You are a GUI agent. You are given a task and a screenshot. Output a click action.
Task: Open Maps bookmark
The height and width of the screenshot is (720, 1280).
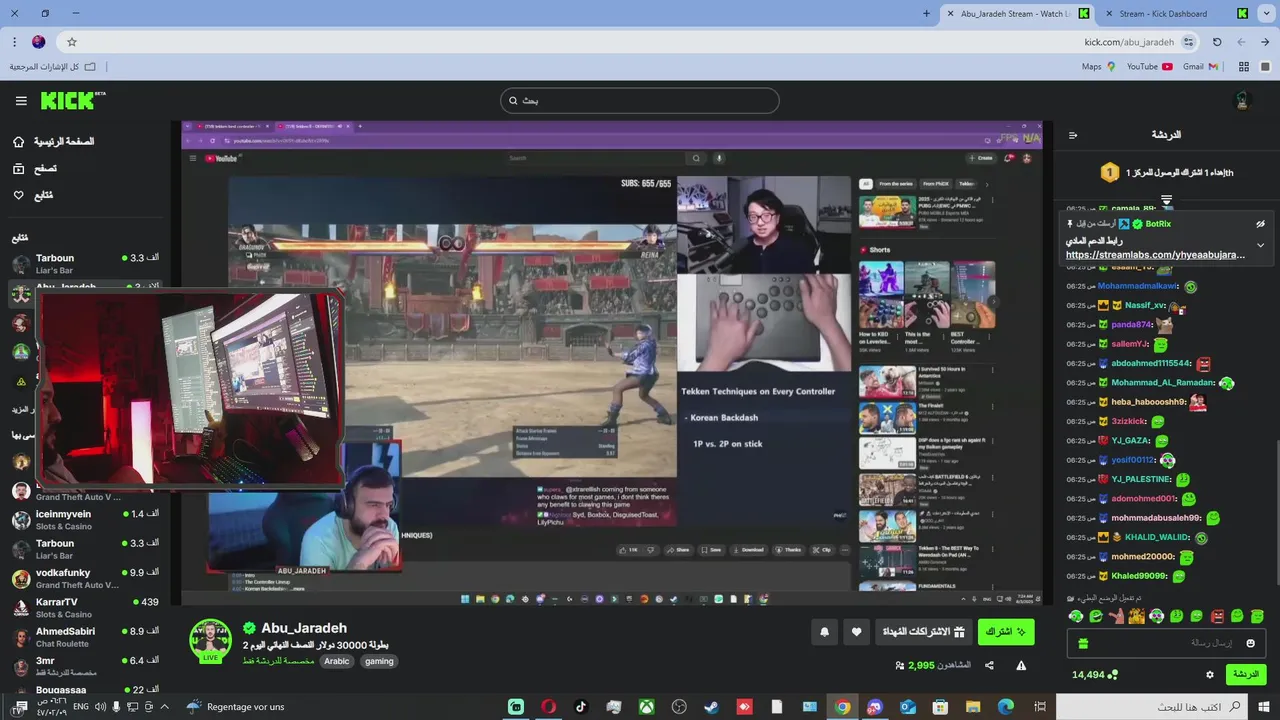1098,66
